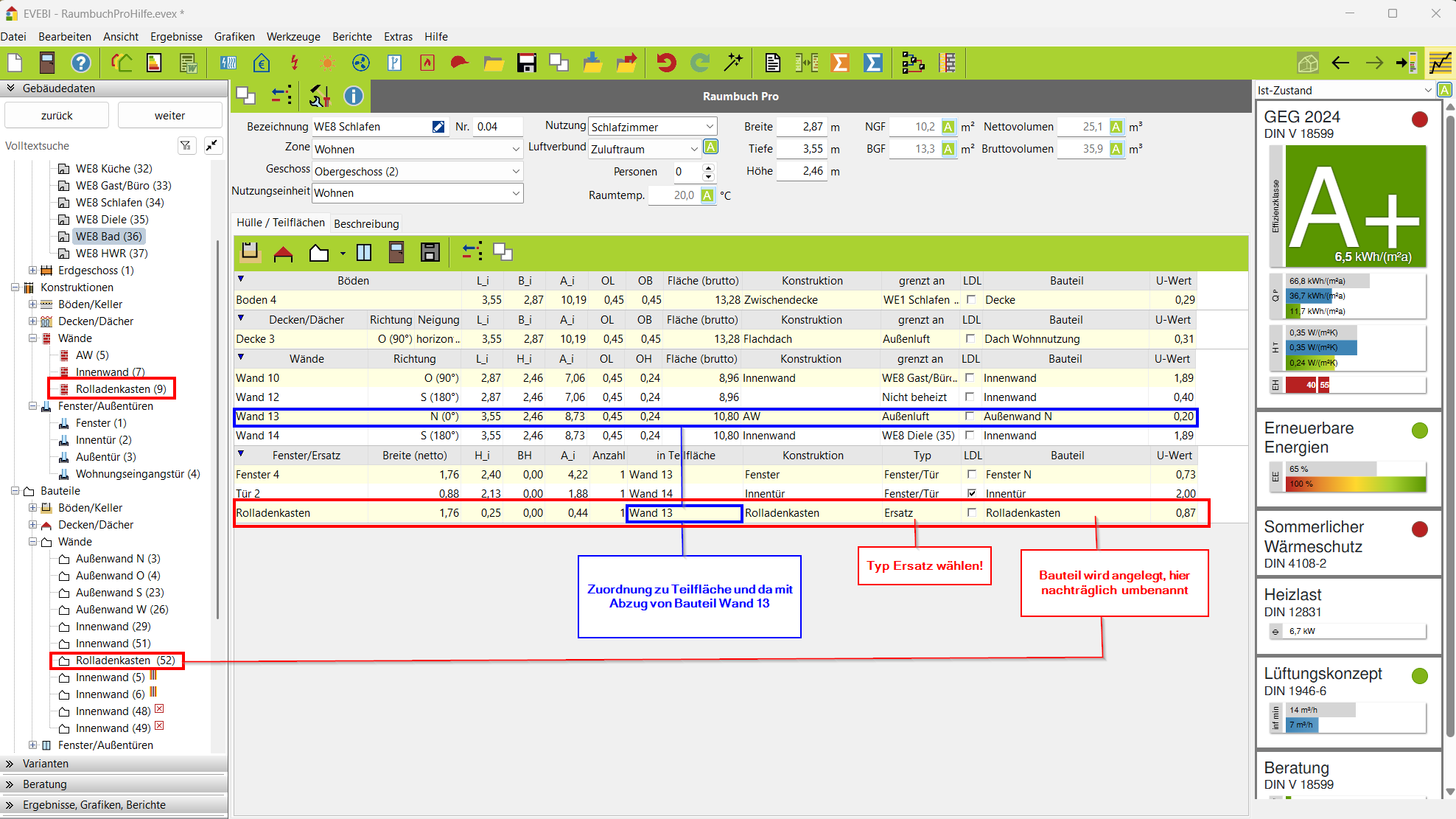
Task: Click the orange sigma sum icon
Action: pyautogui.click(x=840, y=63)
